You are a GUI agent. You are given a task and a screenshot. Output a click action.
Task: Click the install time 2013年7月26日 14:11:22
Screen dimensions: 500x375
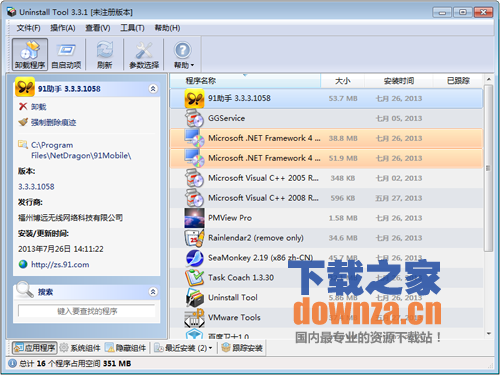pyautogui.click(x=61, y=249)
